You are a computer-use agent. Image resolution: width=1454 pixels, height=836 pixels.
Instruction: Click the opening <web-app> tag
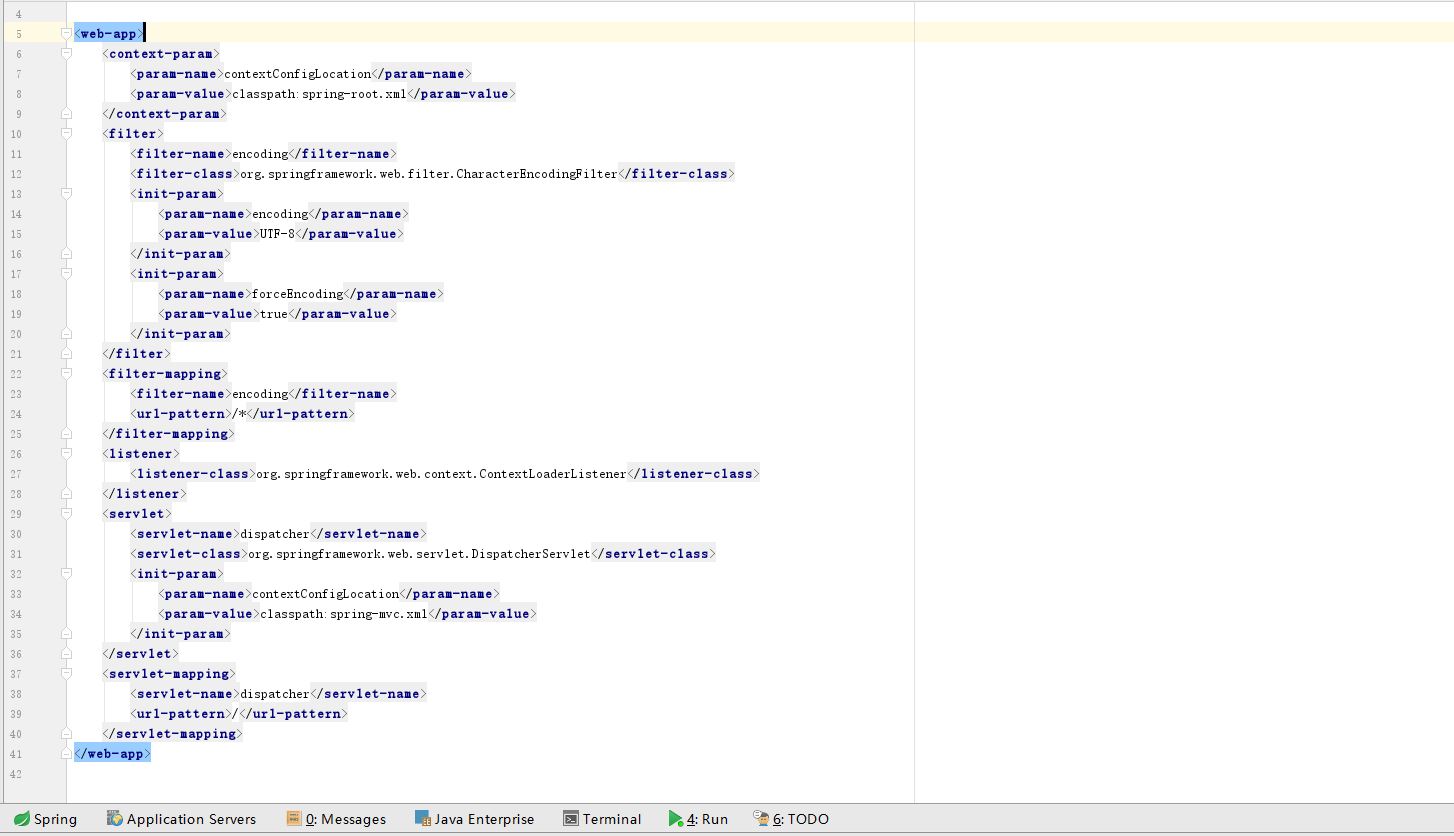pyautogui.click(x=109, y=34)
